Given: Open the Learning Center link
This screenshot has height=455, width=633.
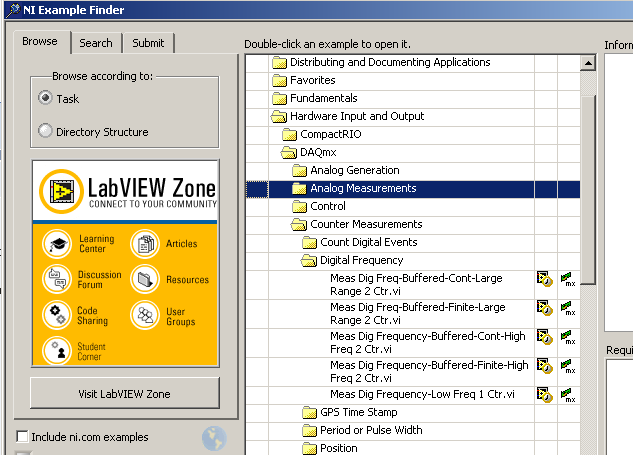Looking at the screenshot, I should point(96,244).
